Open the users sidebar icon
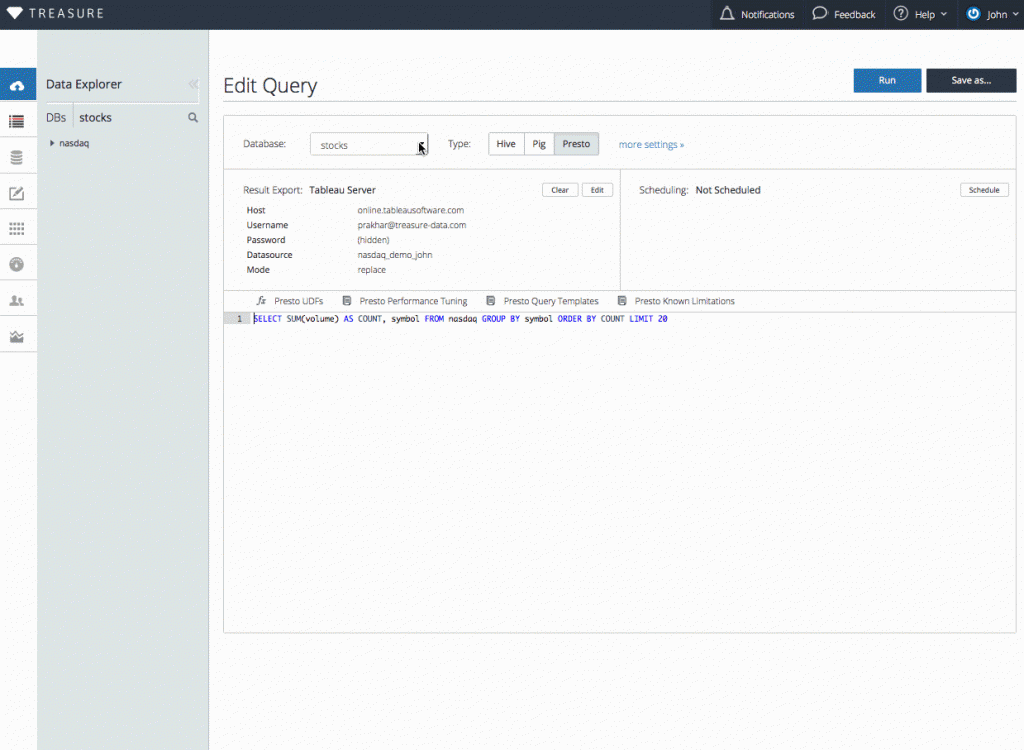Viewport: 1024px width, 750px height. tap(17, 301)
